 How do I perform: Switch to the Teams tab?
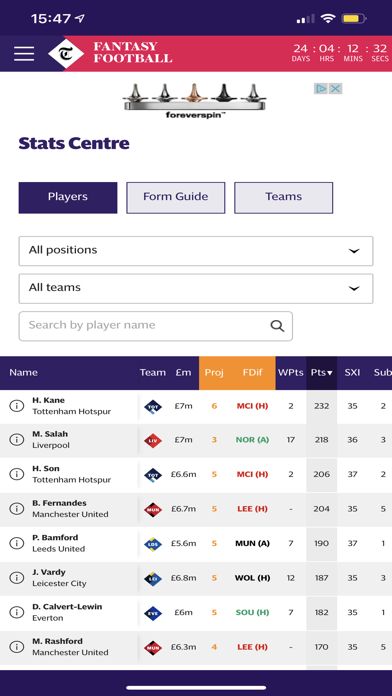(284, 198)
